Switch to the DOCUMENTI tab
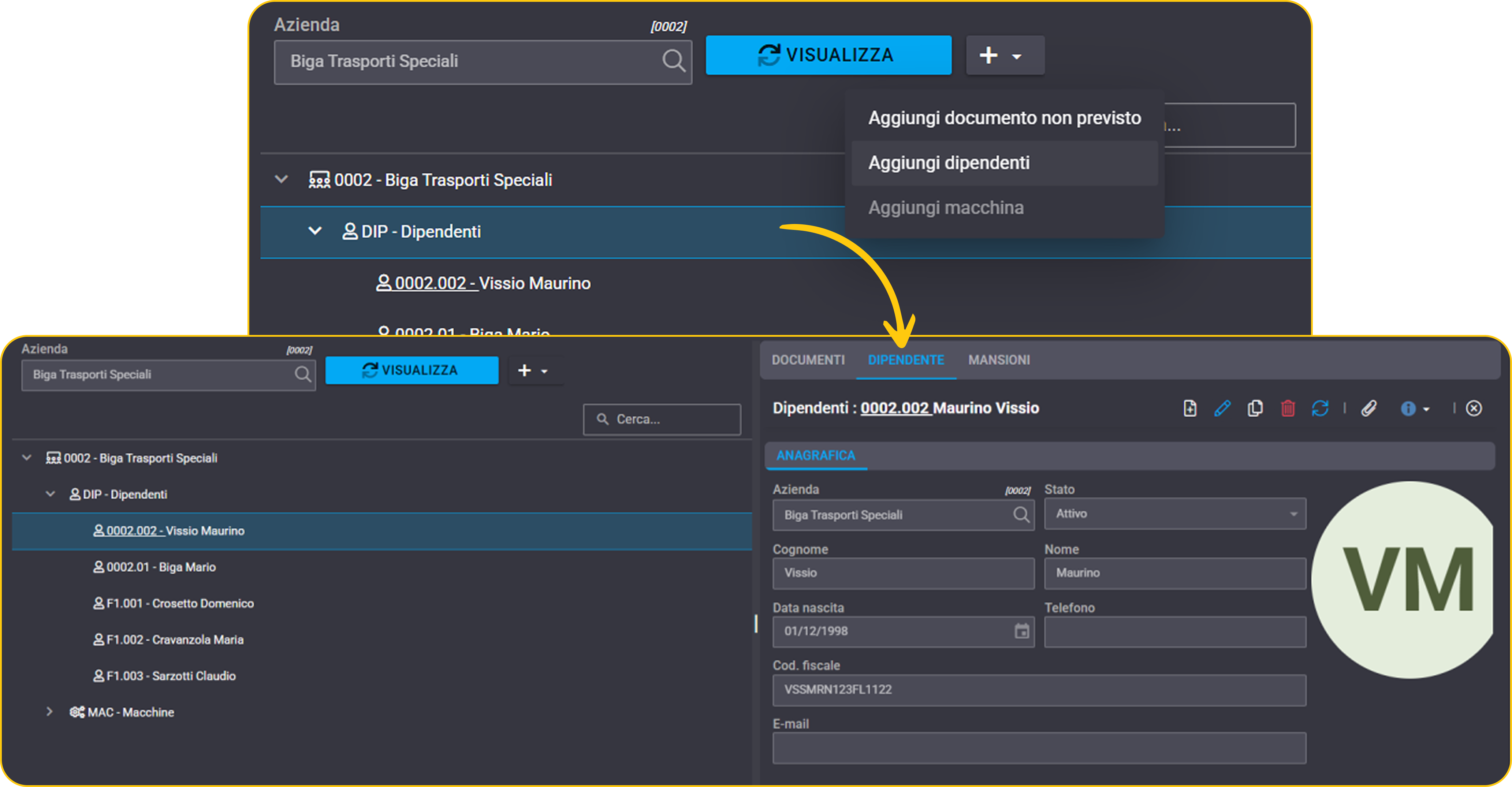Screen dimensions: 1512x787 click(808, 360)
